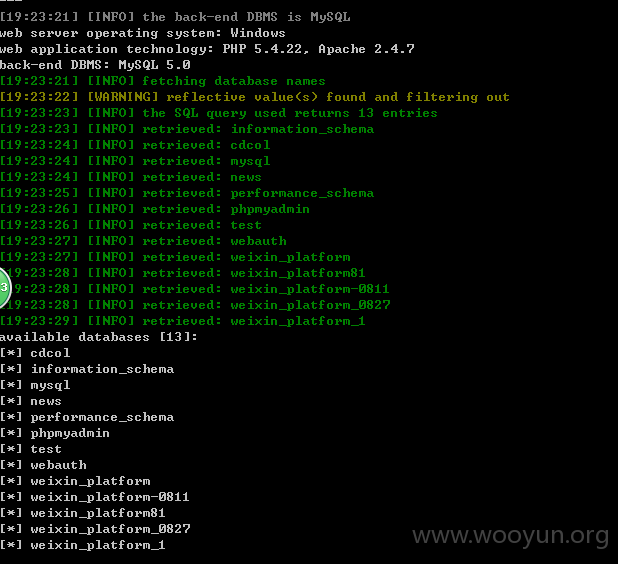Screen dimensions: 618x564
Task: Select the log line 'retrieved: webauth'
Action: [143, 241]
